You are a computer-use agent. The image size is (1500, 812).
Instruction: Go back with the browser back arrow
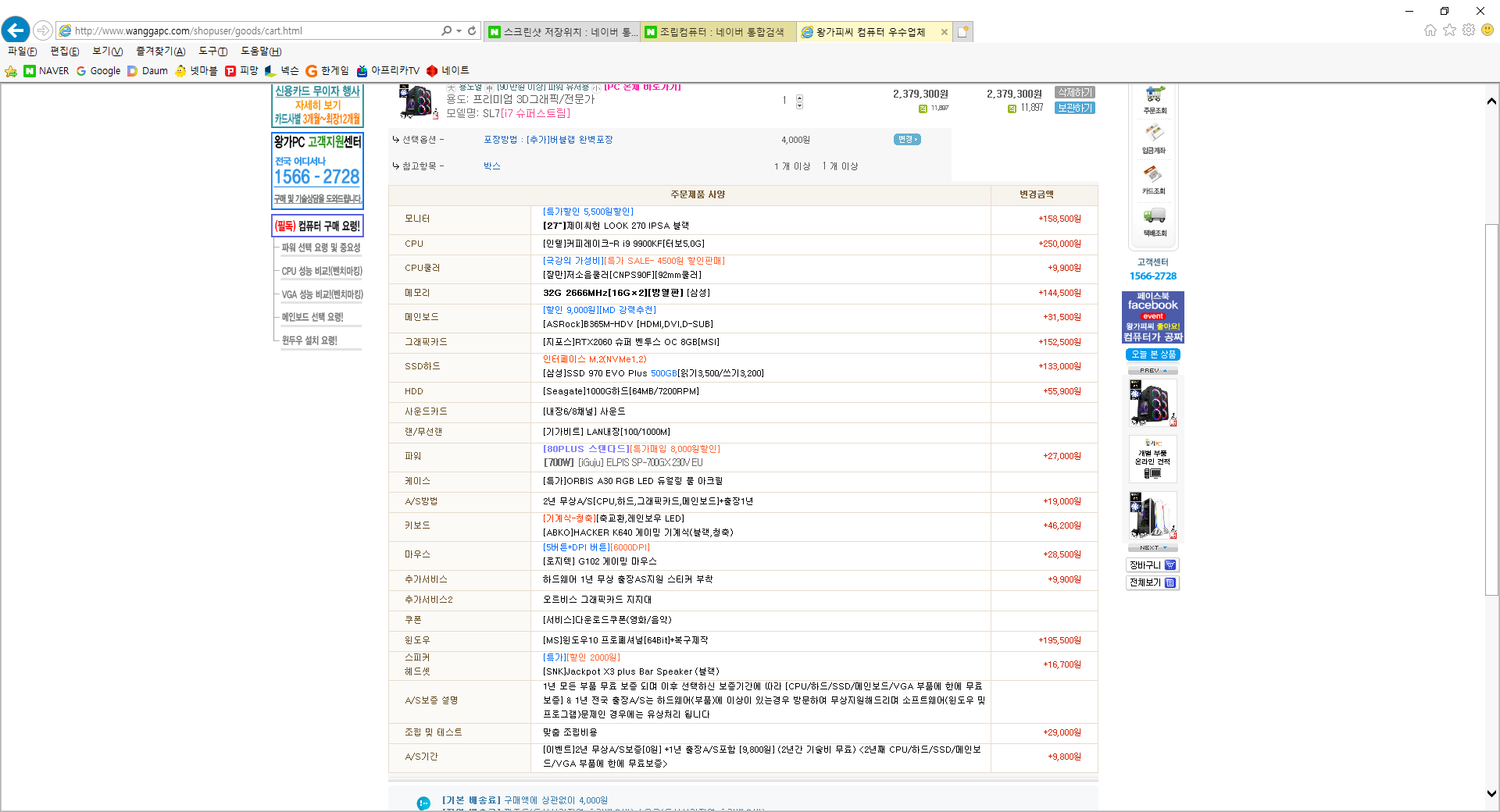[16, 30]
